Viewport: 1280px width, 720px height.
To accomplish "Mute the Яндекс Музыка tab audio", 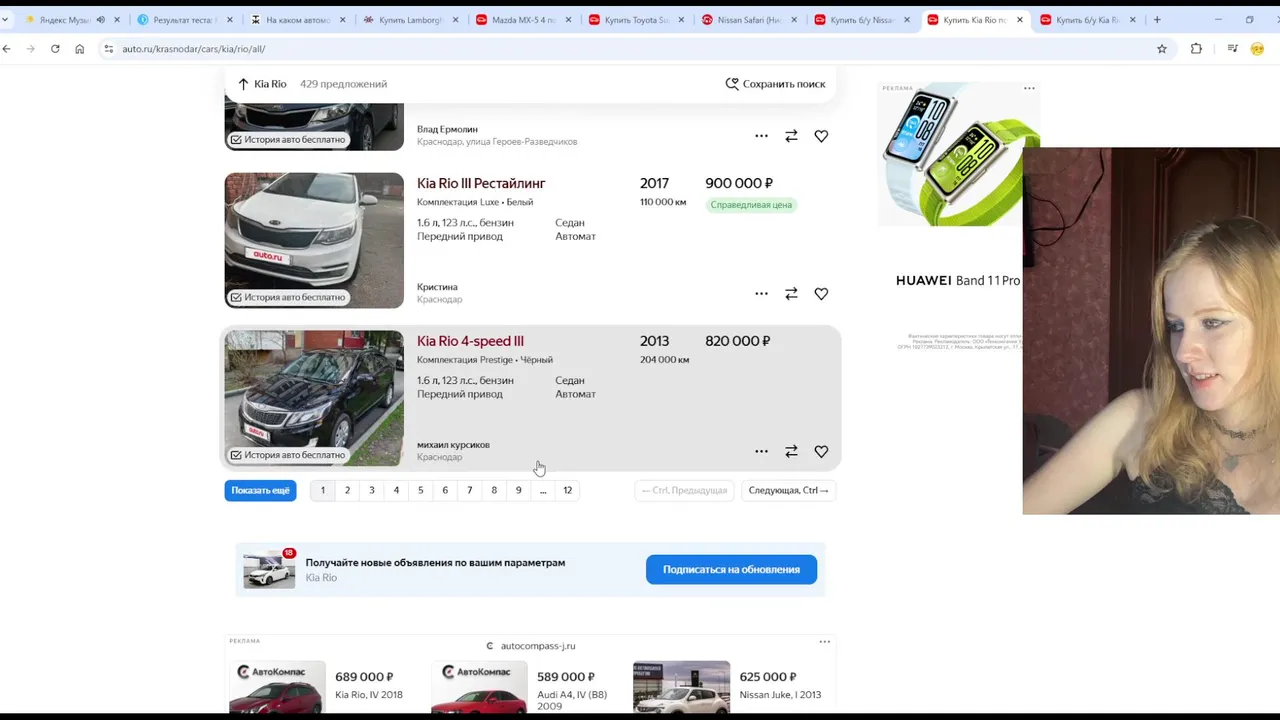I will click(x=100, y=20).
